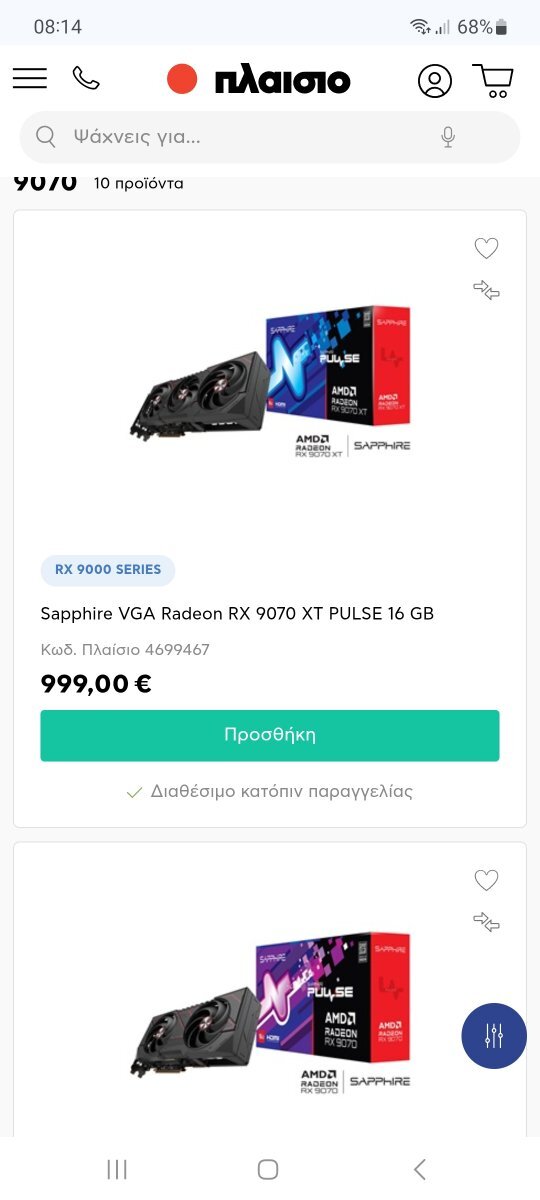Open Sapphire VGA Radeon RX 9070 XT title
This screenshot has height=1200, width=540.
pyautogui.click(x=237, y=613)
